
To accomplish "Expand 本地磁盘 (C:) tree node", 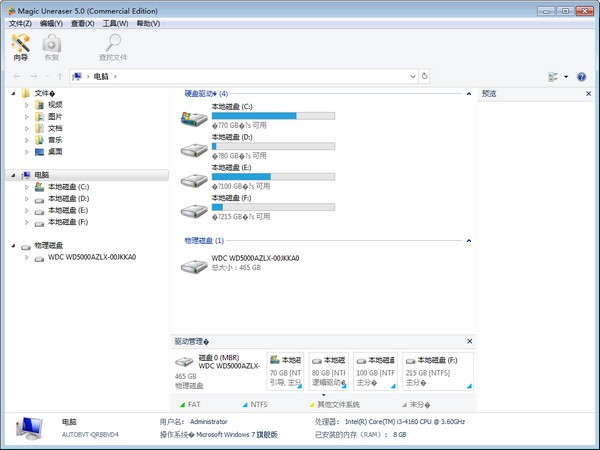I will pyautogui.click(x=26, y=187).
